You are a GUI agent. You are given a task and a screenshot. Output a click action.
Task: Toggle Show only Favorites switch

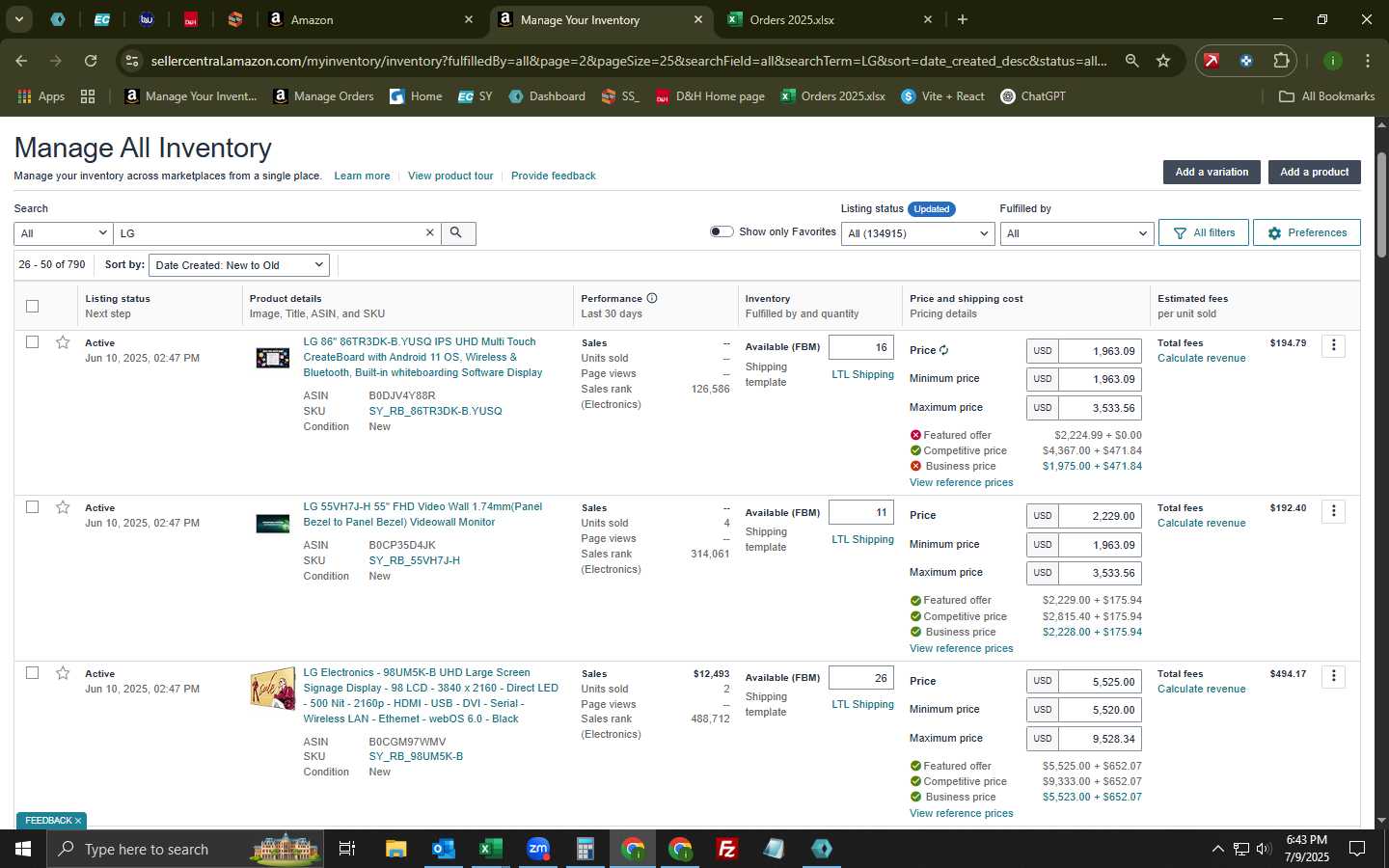tap(722, 231)
